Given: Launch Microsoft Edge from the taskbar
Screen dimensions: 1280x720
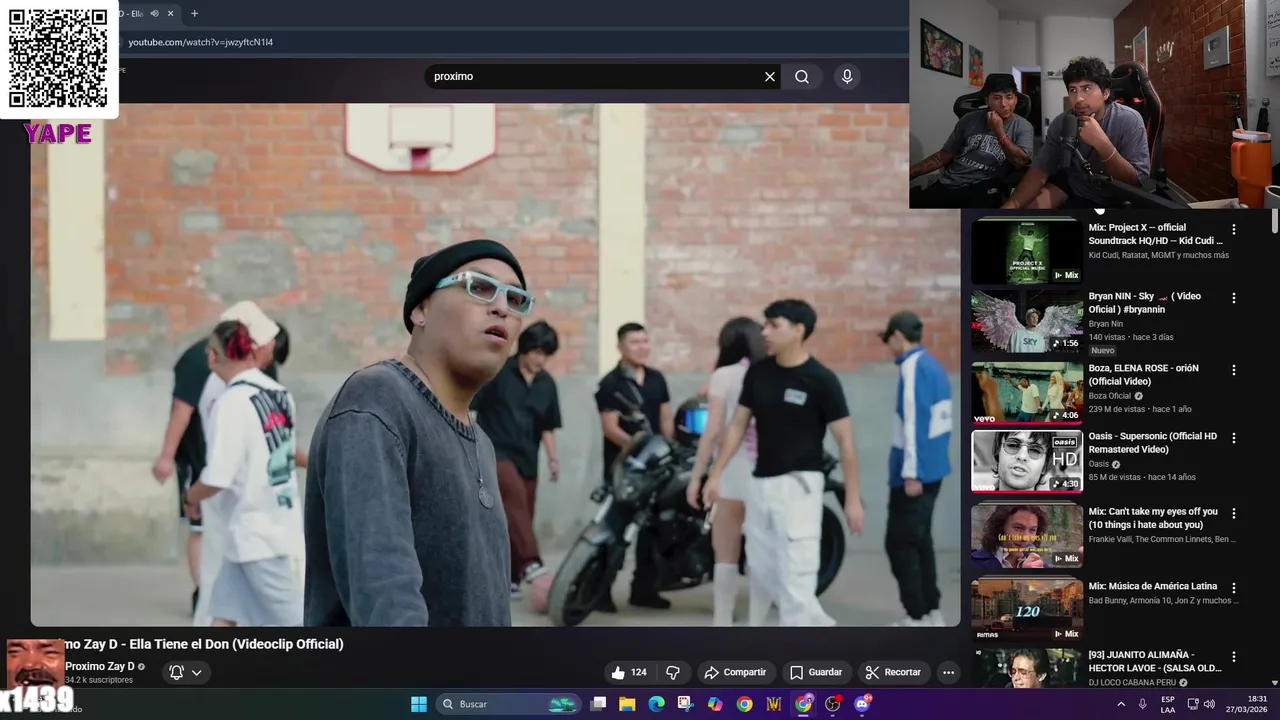Looking at the screenshot, I should (656, 704).
